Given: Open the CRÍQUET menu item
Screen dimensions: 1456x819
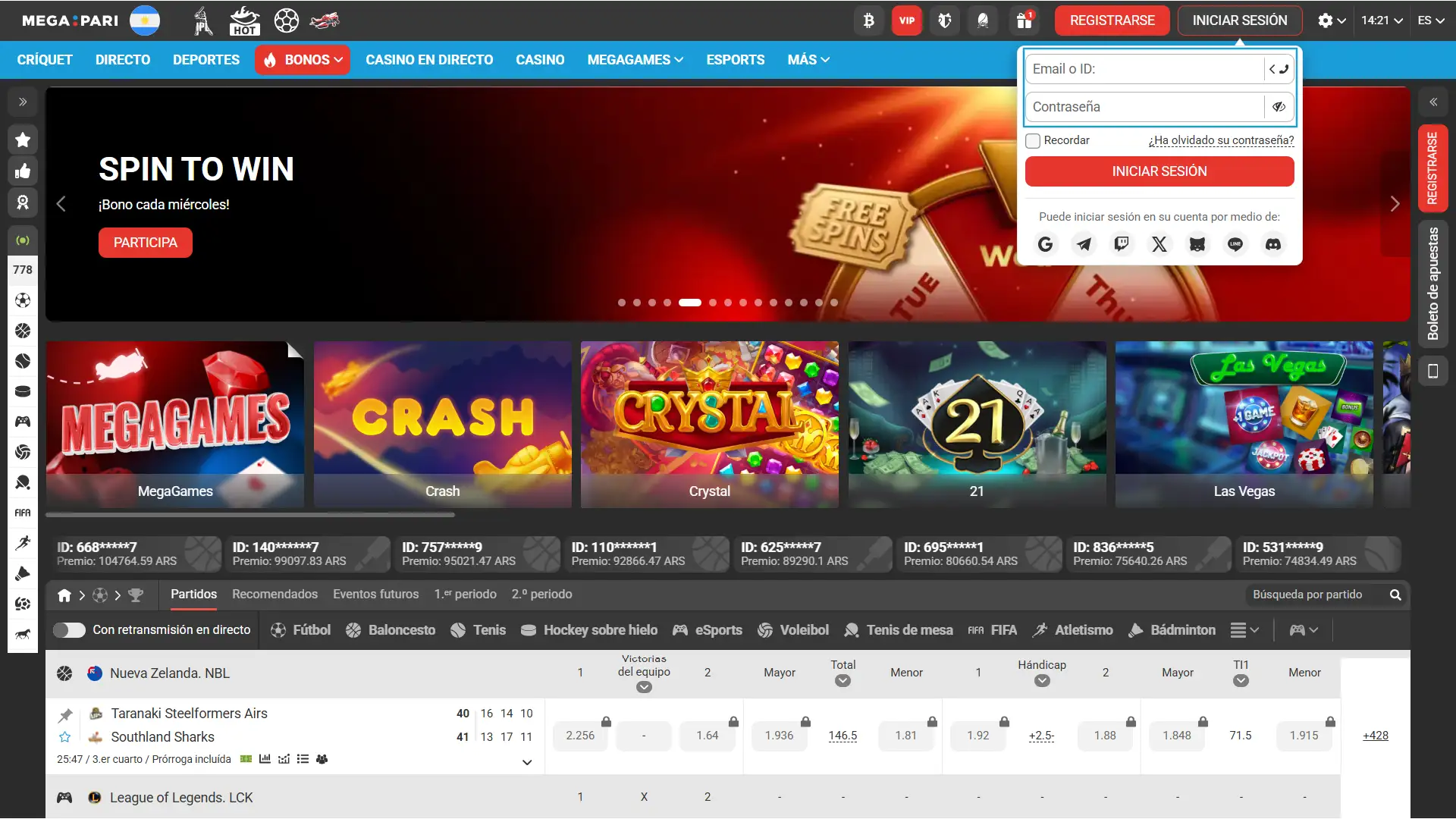Looking at the screenshot, I should click(x=45, y=60).
